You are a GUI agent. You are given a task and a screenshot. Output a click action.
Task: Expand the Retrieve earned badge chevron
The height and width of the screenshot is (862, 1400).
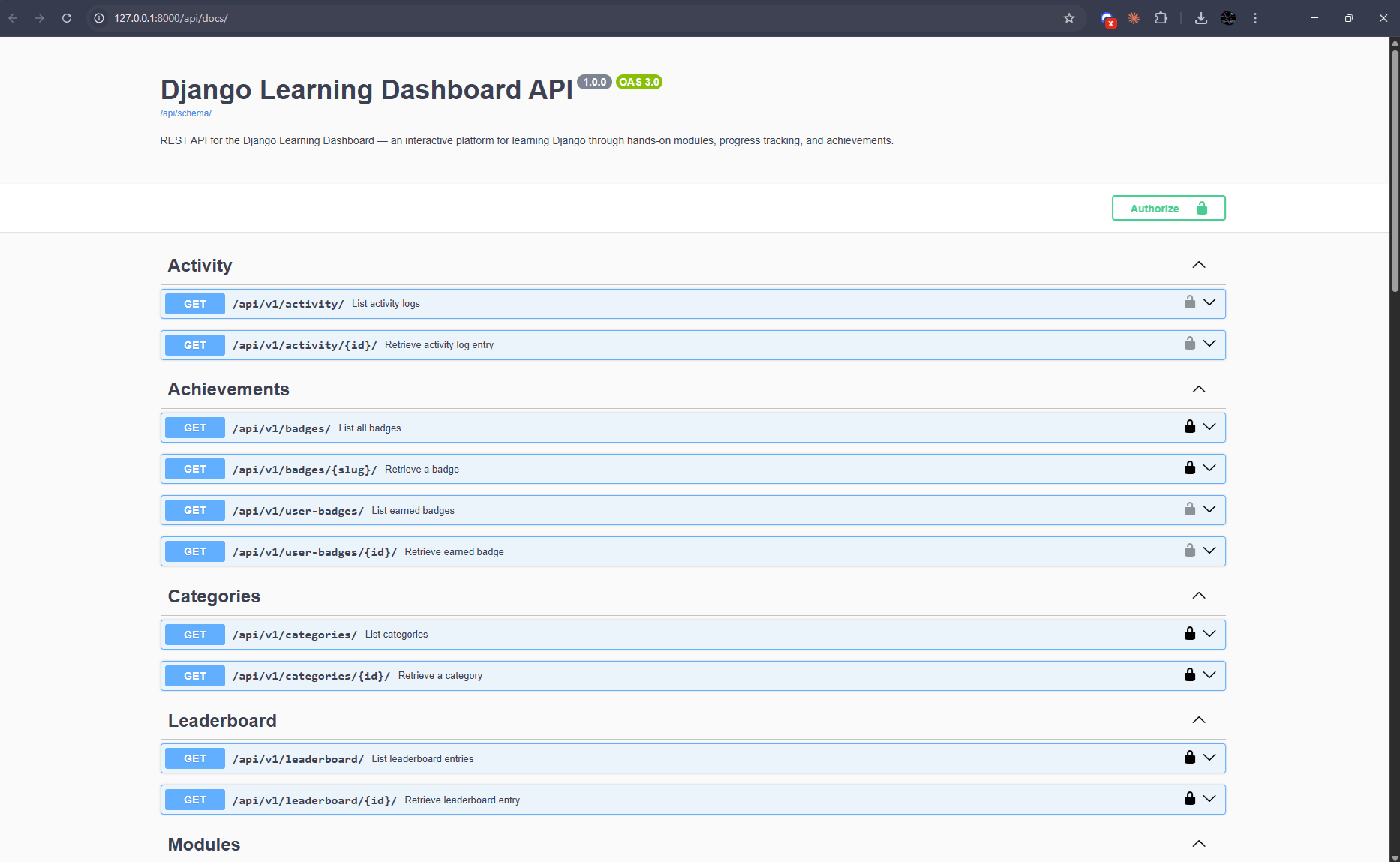coord(1209,551)
